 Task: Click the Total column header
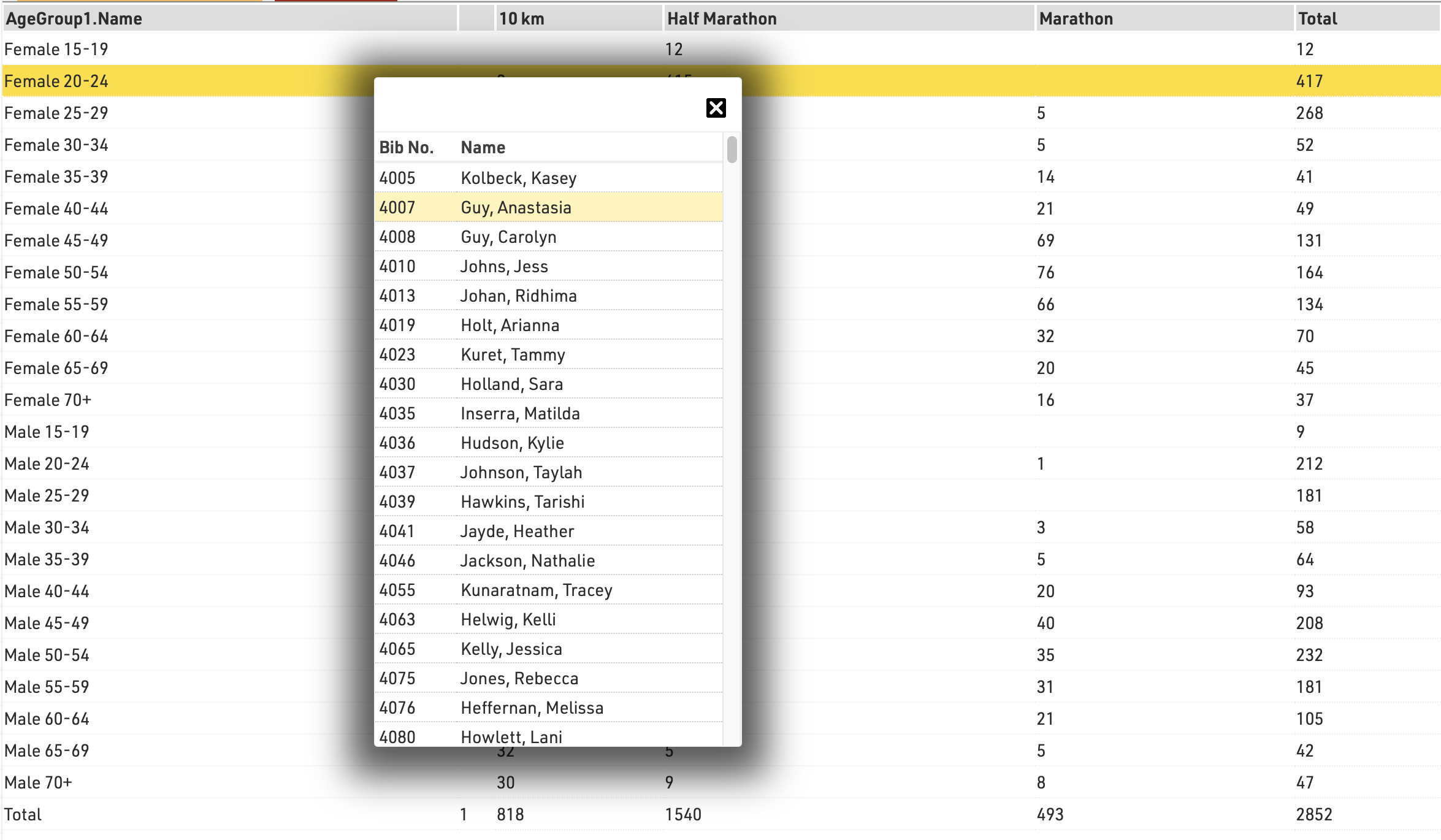[x=1317, y=19]
